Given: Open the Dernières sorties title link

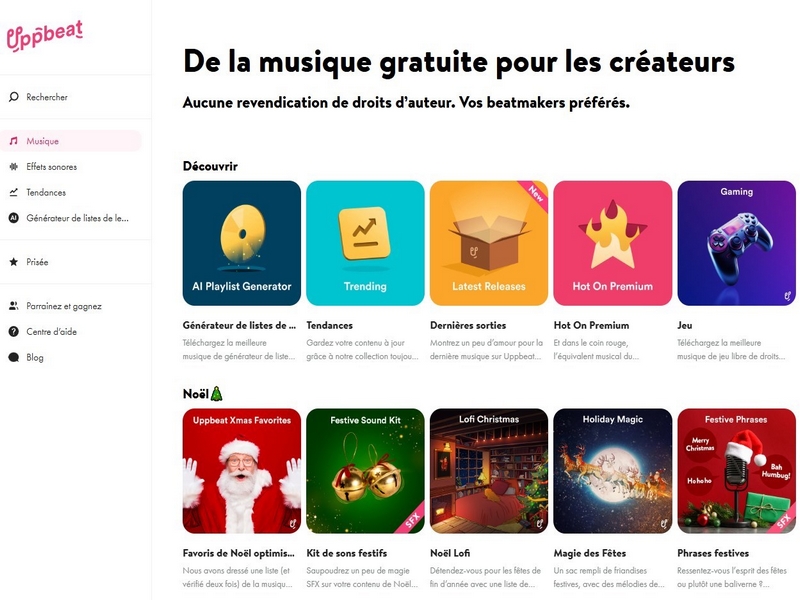Looking at the screenshot, I should click(468, 325).
